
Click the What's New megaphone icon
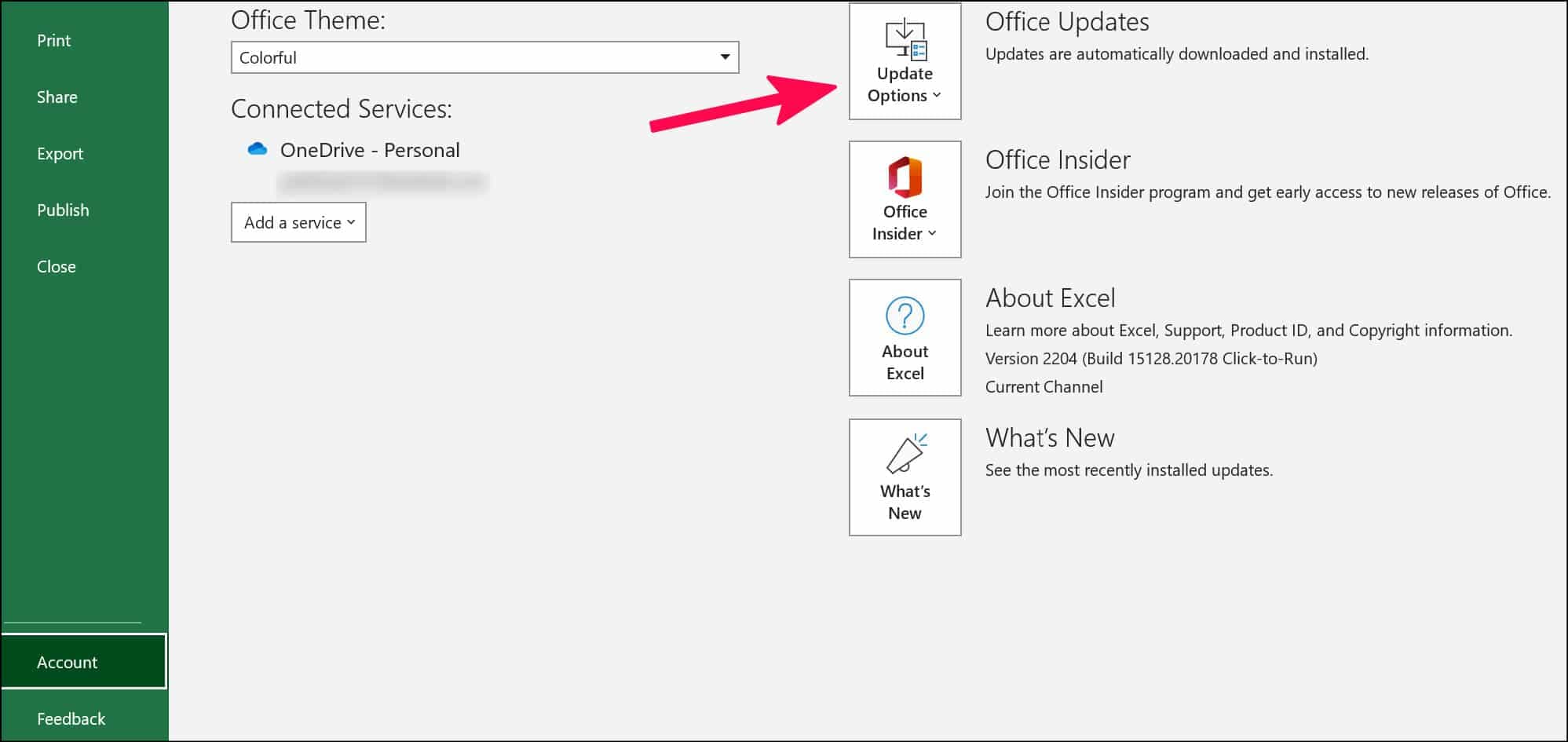point(906,454)
